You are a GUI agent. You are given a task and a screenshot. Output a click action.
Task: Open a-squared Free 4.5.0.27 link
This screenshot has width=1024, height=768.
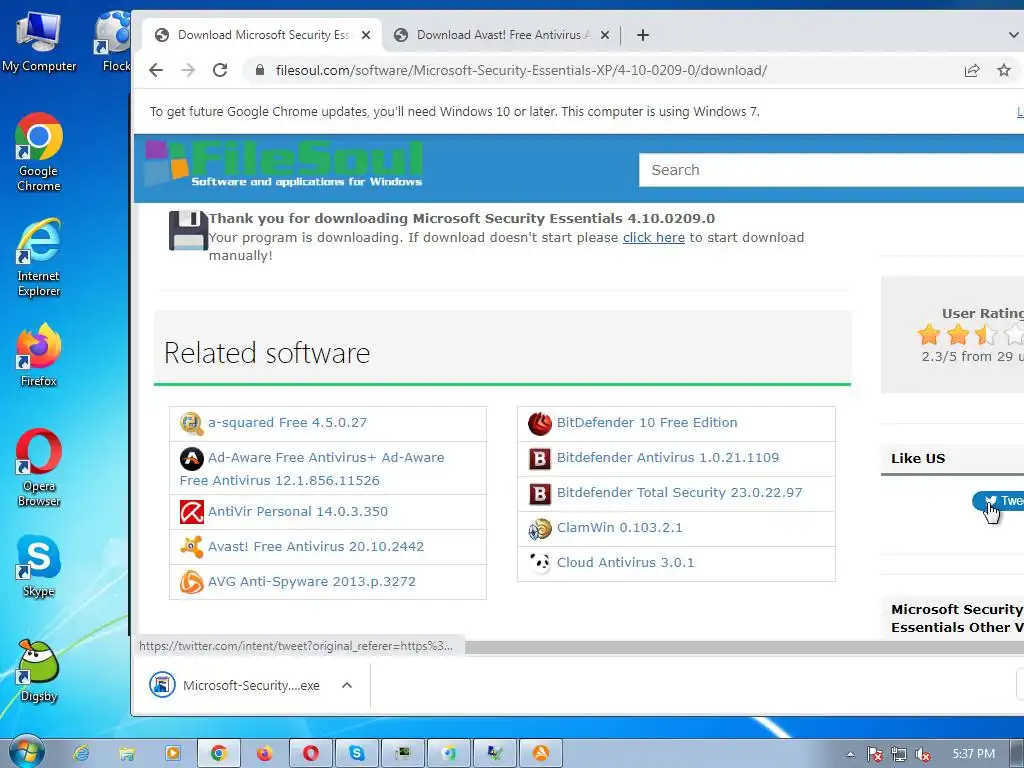tap(287, 423)
